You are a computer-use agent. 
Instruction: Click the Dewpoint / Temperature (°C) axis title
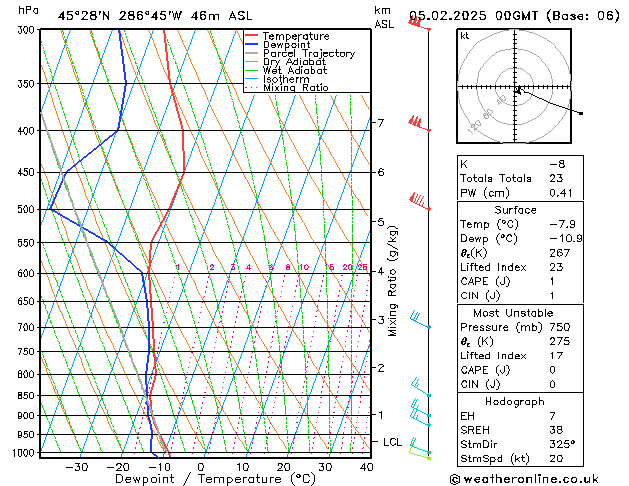click(215, 479)
